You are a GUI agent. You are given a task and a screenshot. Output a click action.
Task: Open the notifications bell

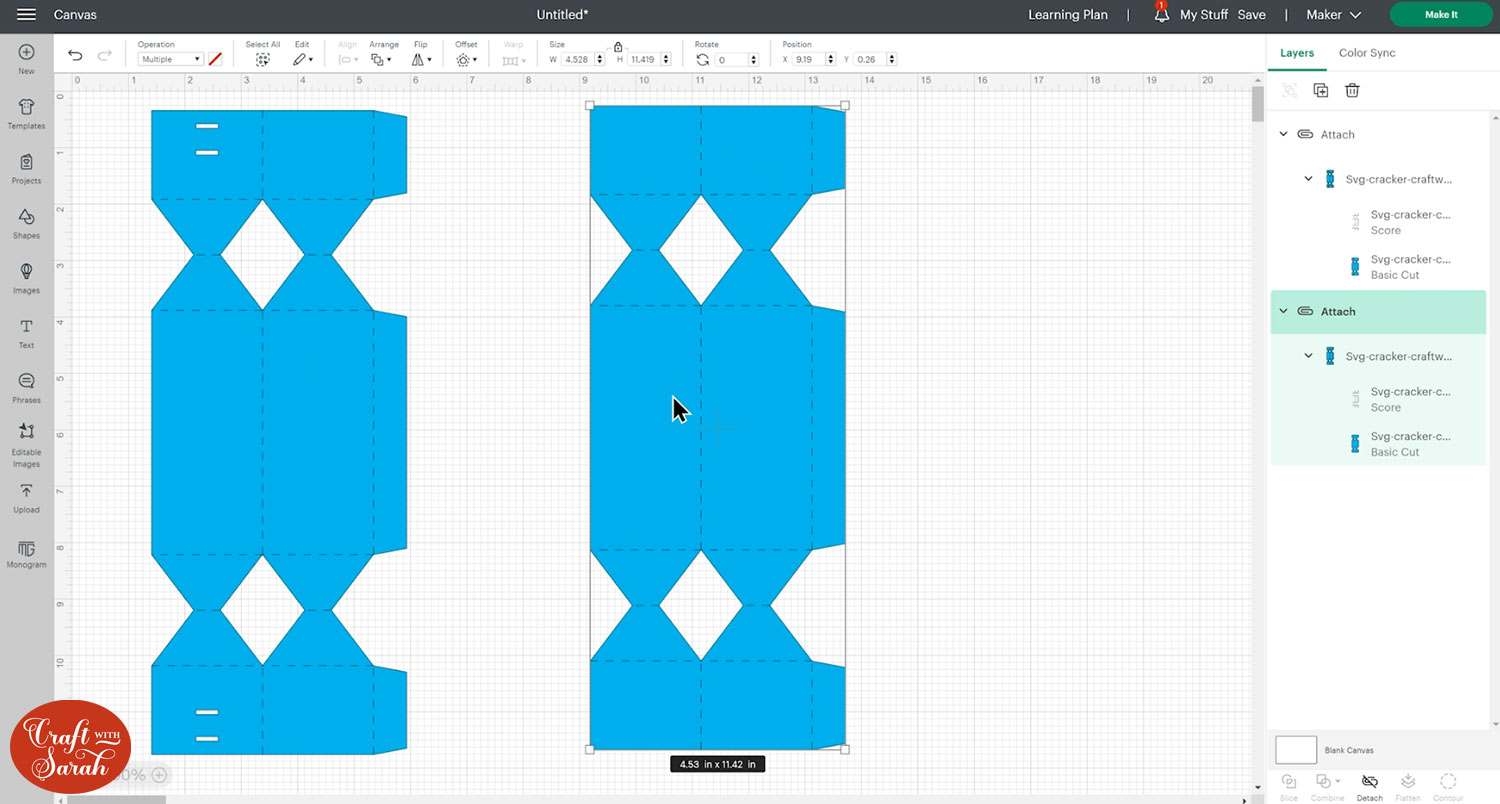[1161, 15]
